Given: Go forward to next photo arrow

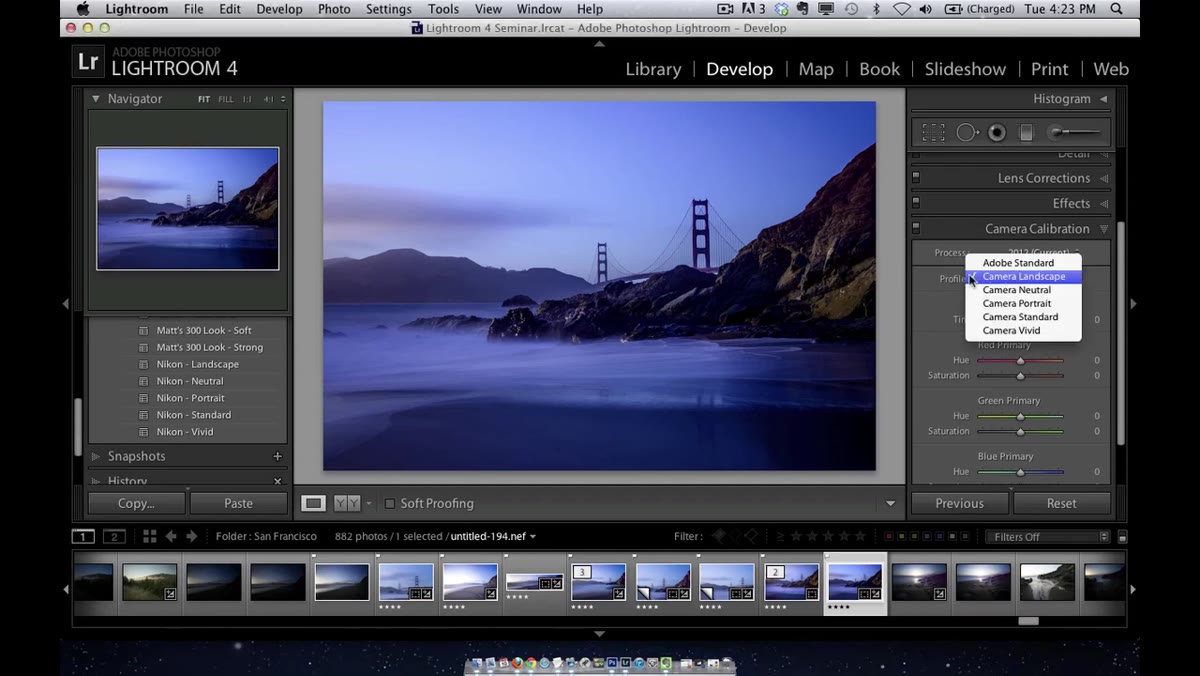Looking at the screenshot, I should (192, 536).
